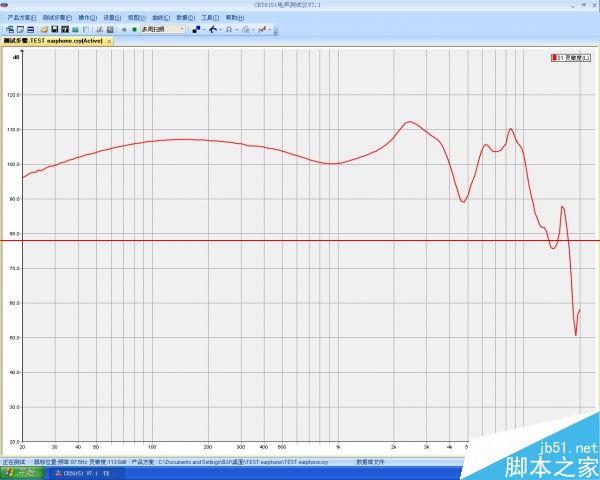Click the arrow run icon before green square
This screenshot has height=480, width=600.
pyautogui.click(x=123, y=29)
